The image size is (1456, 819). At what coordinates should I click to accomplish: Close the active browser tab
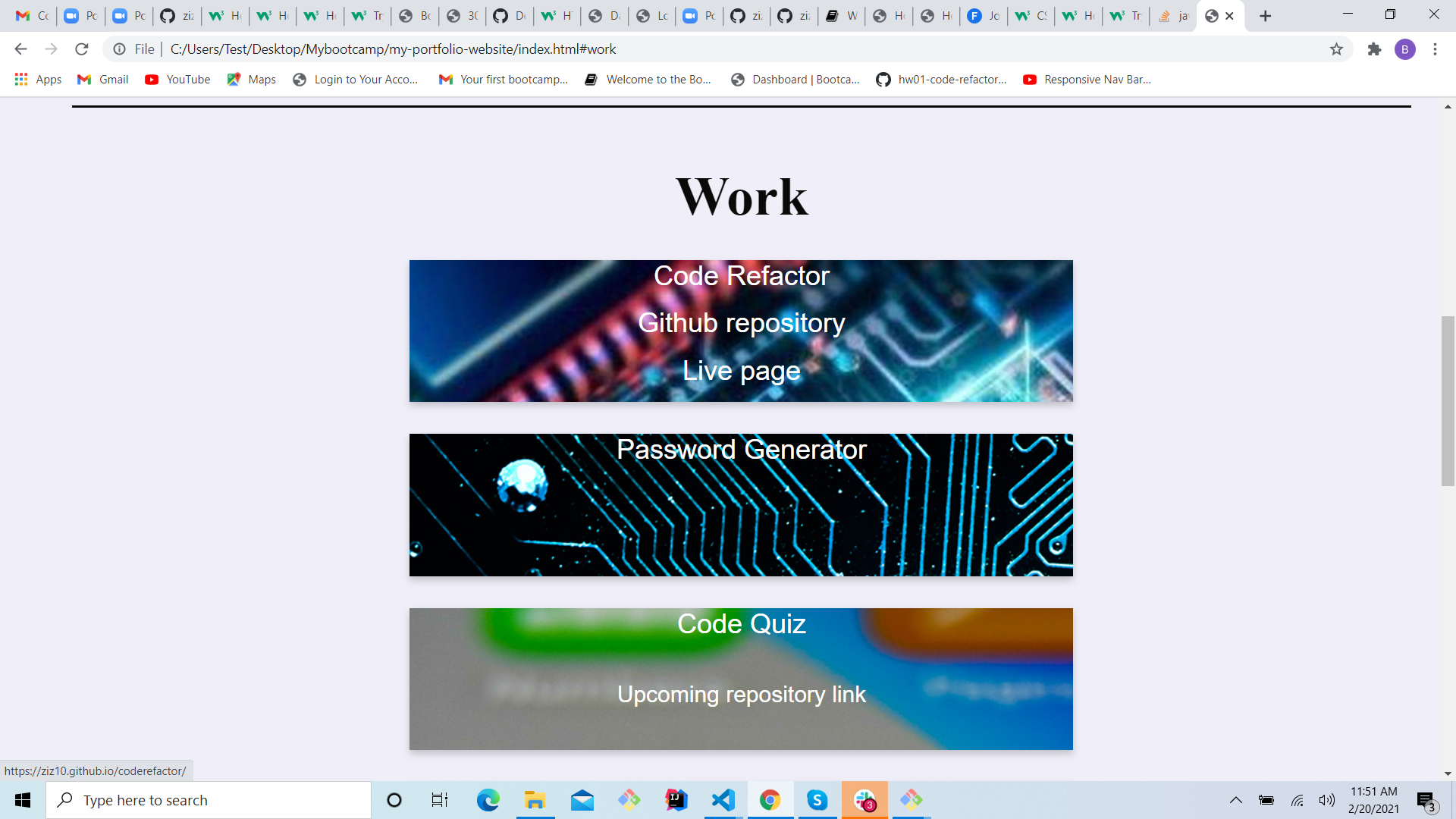tap(1229, 16)
